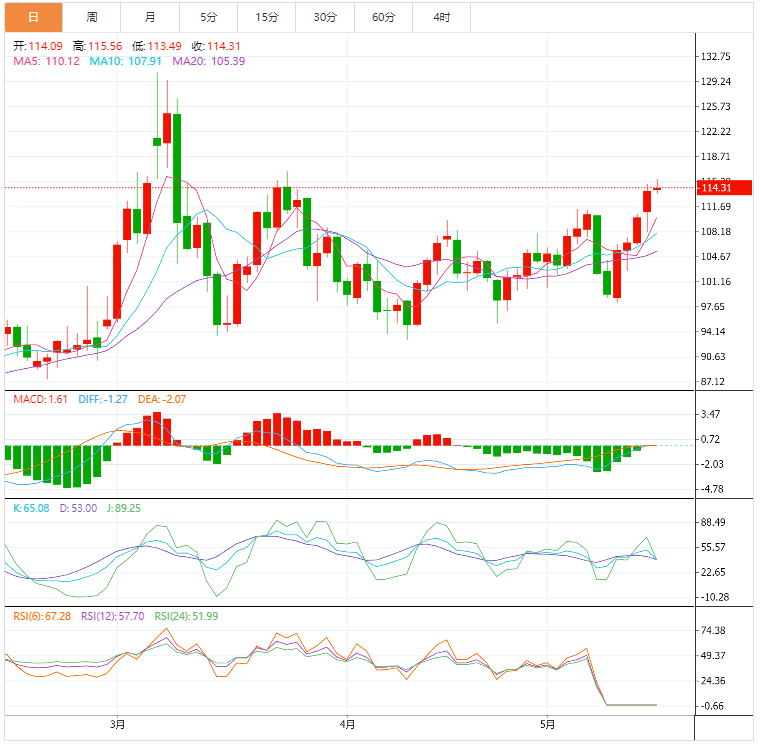This screenshot has height=745, width=761.
Task: Click the DEA: -2.07 label
Action: 160,399
